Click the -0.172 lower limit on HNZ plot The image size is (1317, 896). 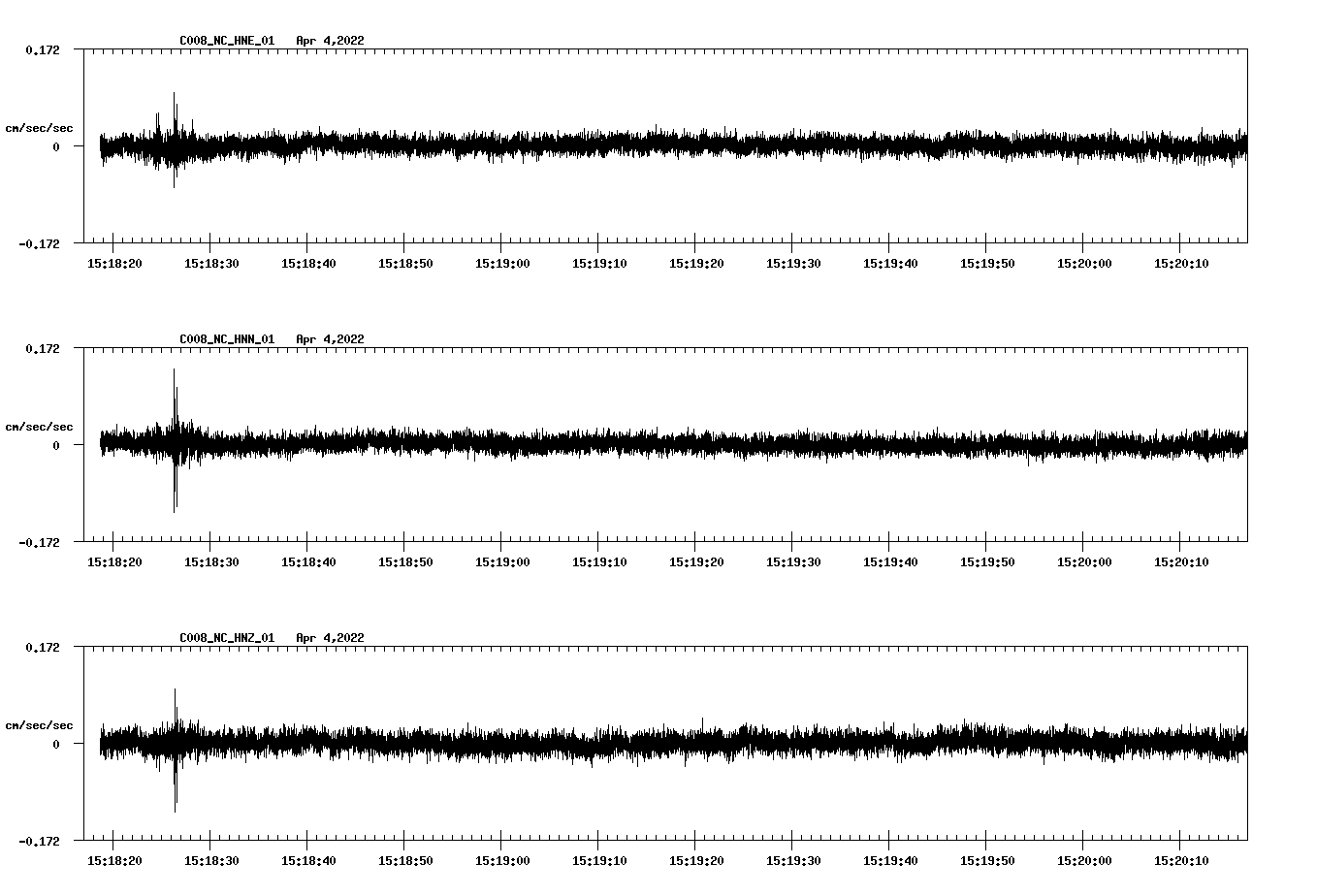click(39, 841)
